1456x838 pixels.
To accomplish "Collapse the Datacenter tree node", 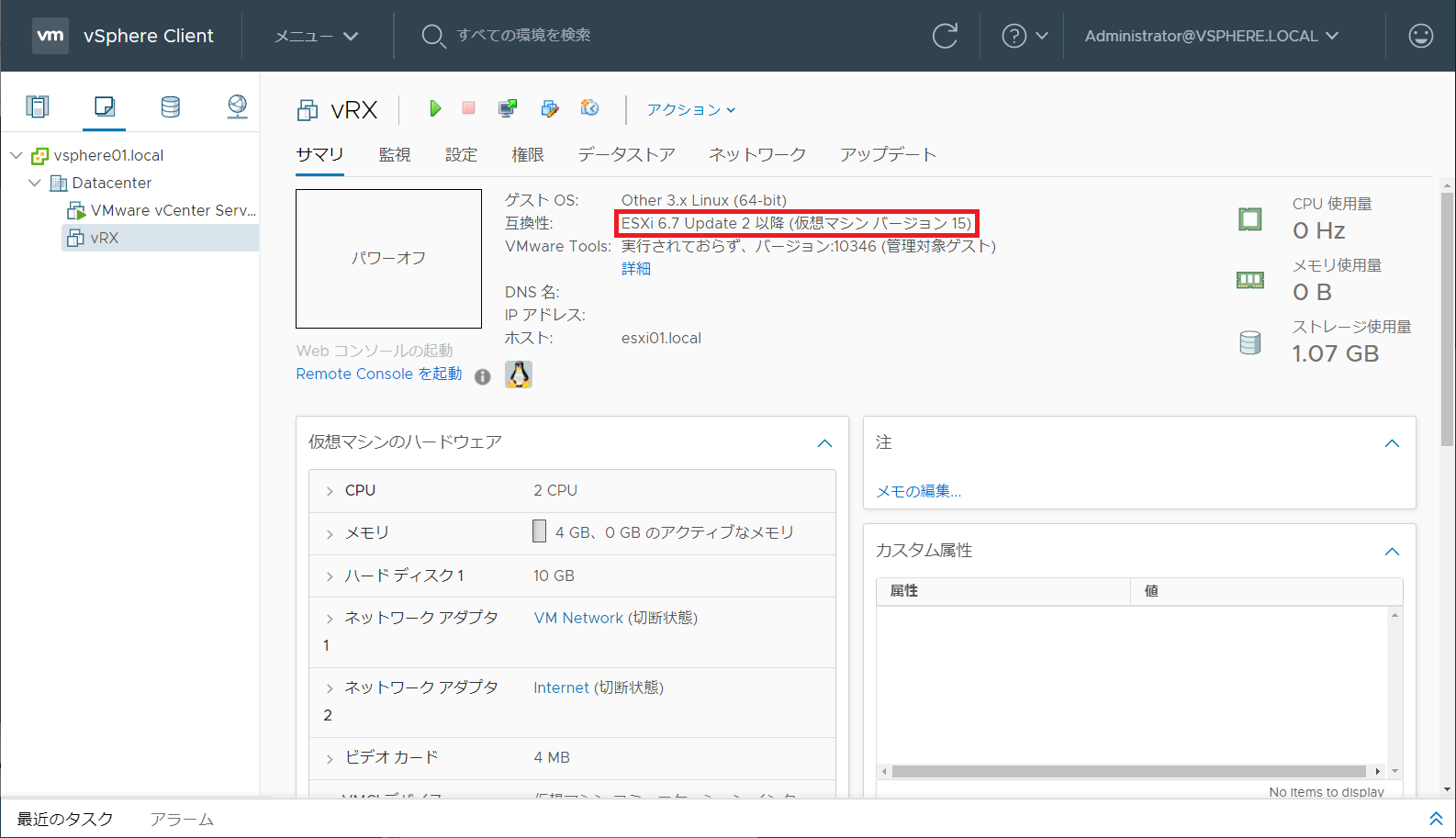I will tap(35, 183).
